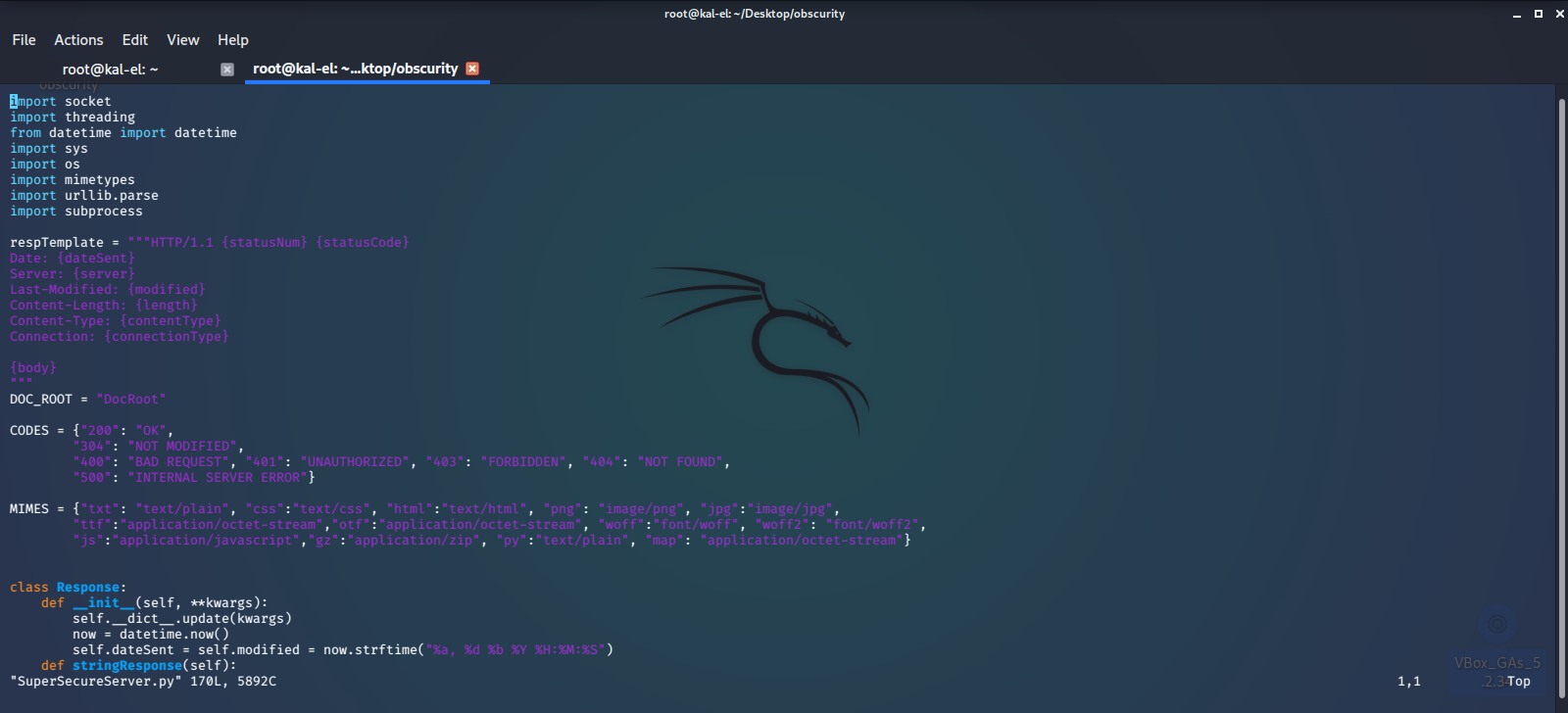1568x713 pixels.
Task: Click the "application/javascript" string
Action: click(206, 541)
